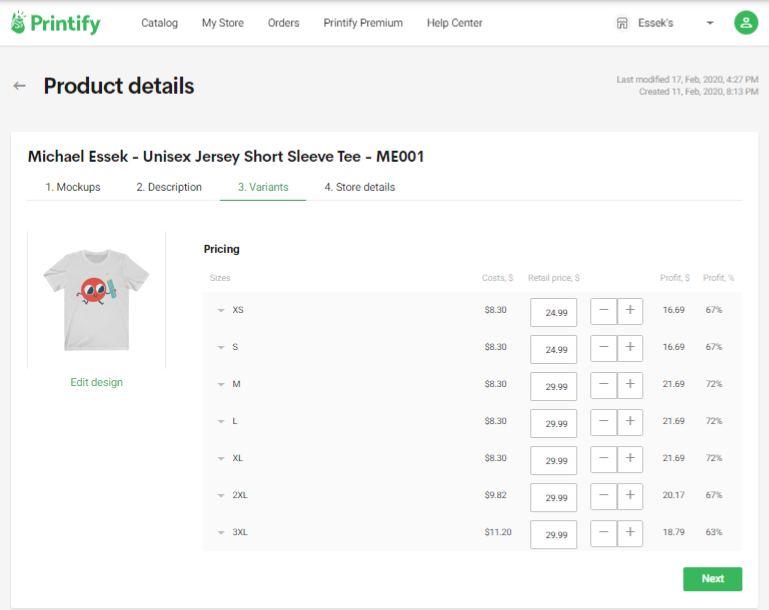This screenshot has height=610, width=769.
Task: Open the Essek's store dropdown arrow
Action: [x=710, y=23]
